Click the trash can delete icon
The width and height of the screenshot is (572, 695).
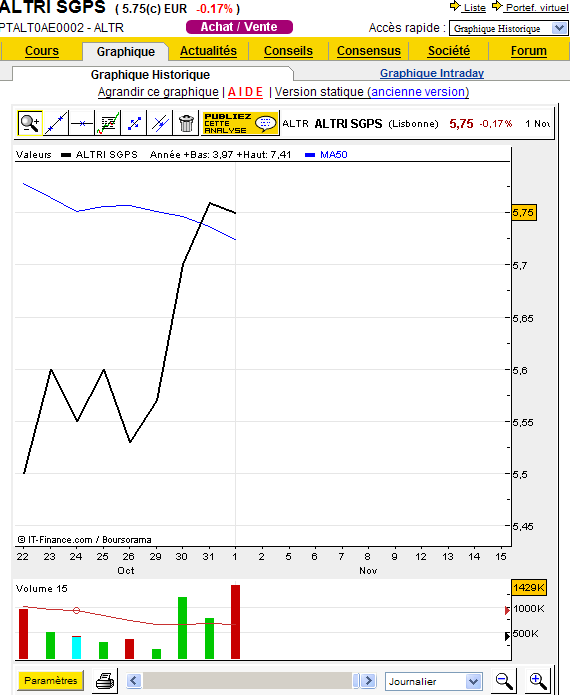coord(186,123)
